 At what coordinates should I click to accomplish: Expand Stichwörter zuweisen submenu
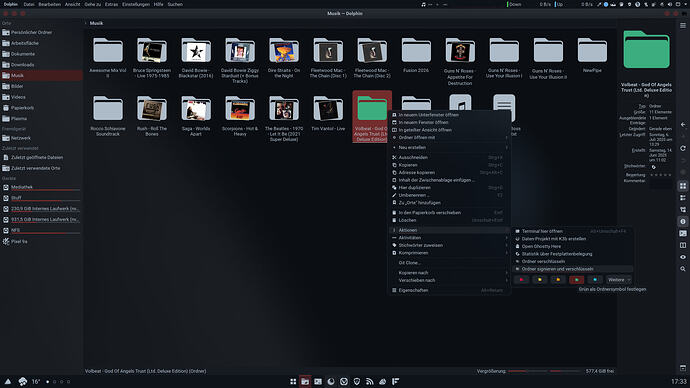coord(449,245)
